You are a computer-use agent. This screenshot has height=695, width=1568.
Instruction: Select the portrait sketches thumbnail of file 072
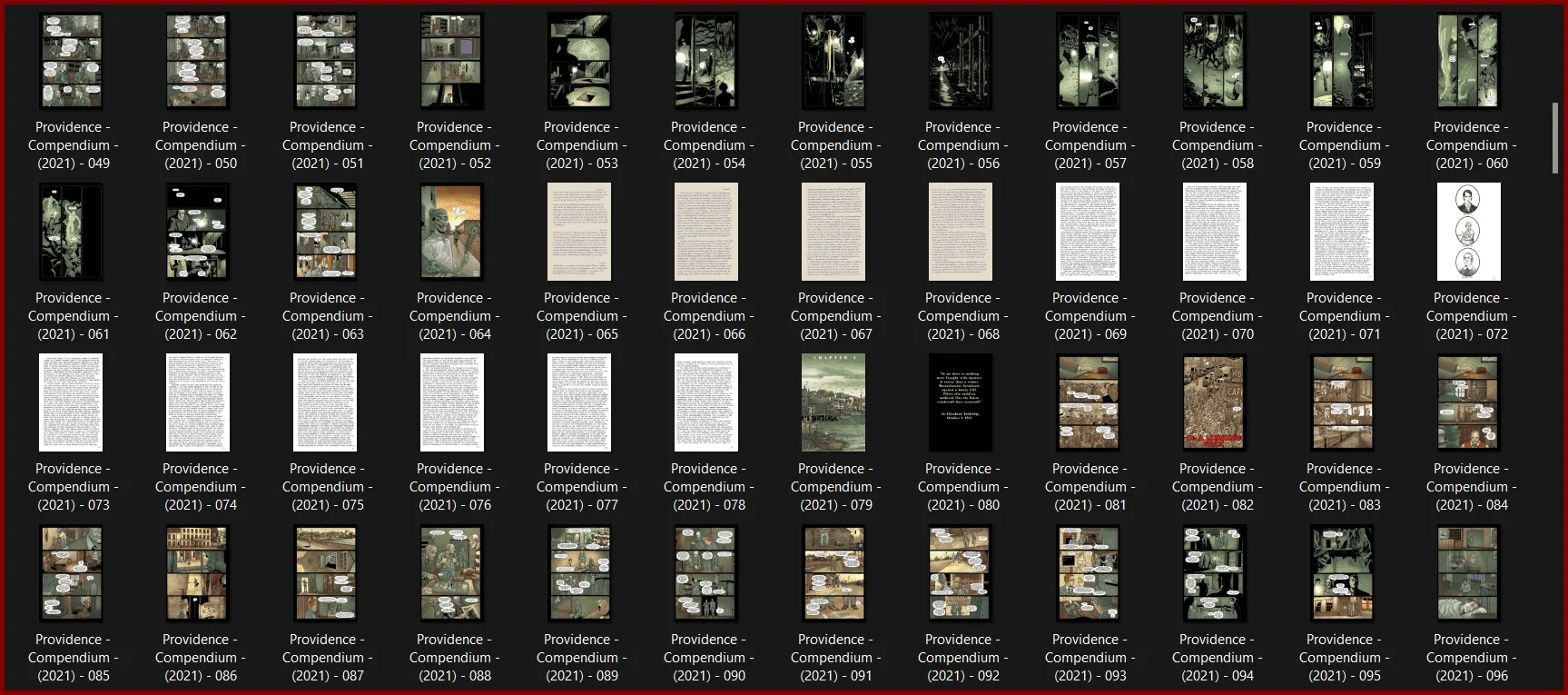click(1469, 232)
